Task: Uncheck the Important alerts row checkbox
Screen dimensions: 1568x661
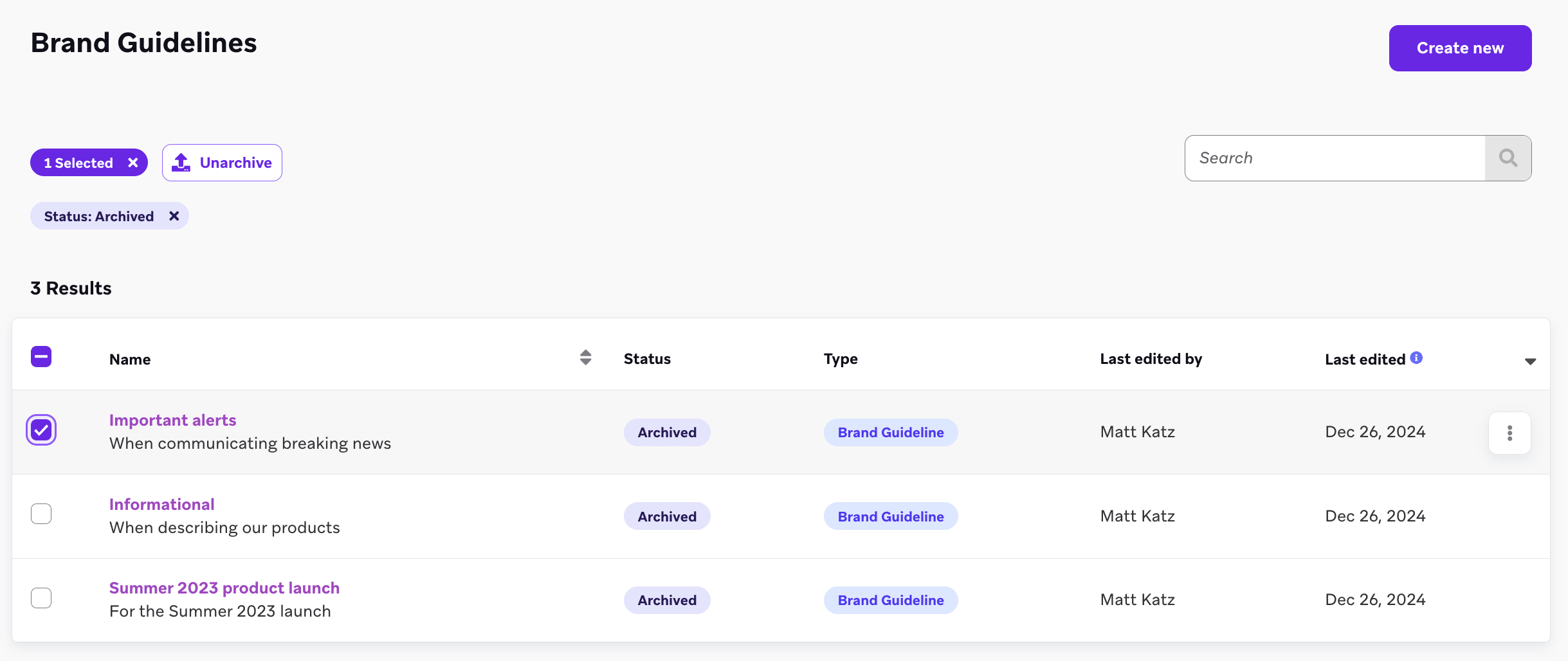Action: point(41,430)
